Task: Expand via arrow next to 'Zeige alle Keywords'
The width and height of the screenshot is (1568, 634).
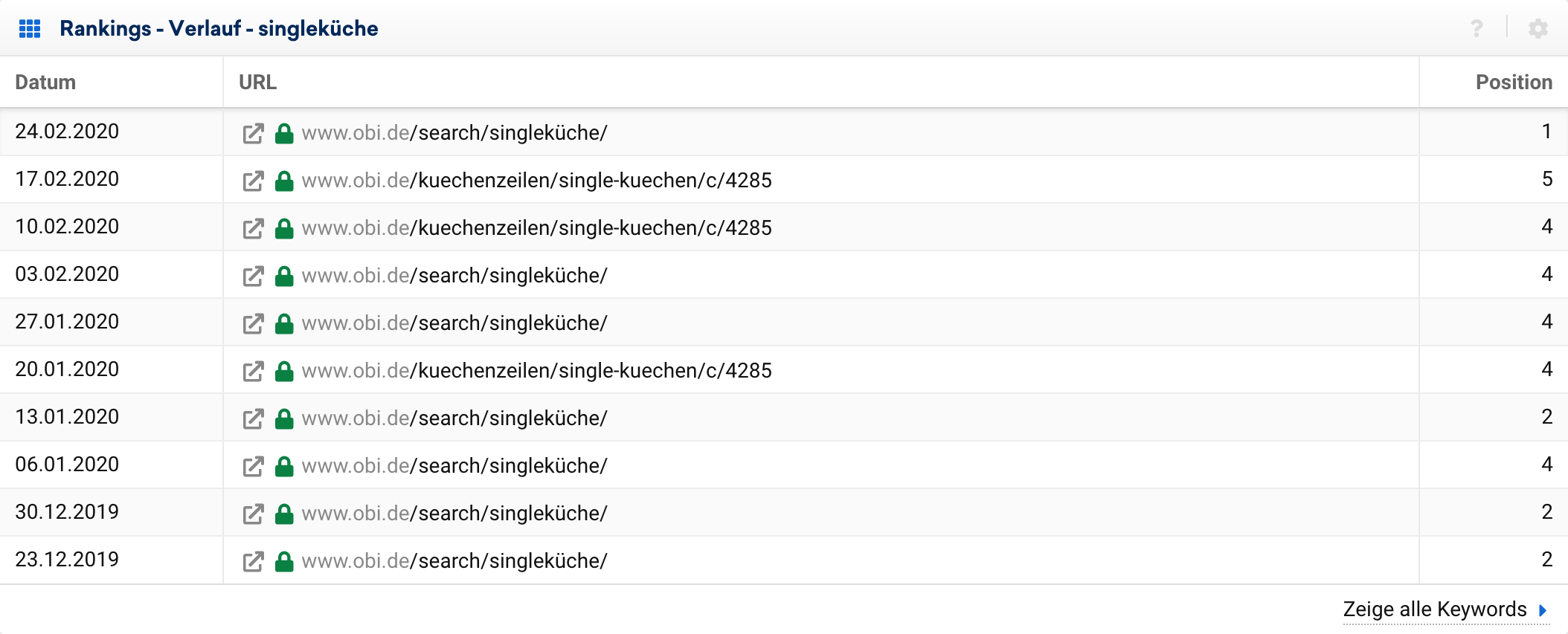Action: point(1543,610)
